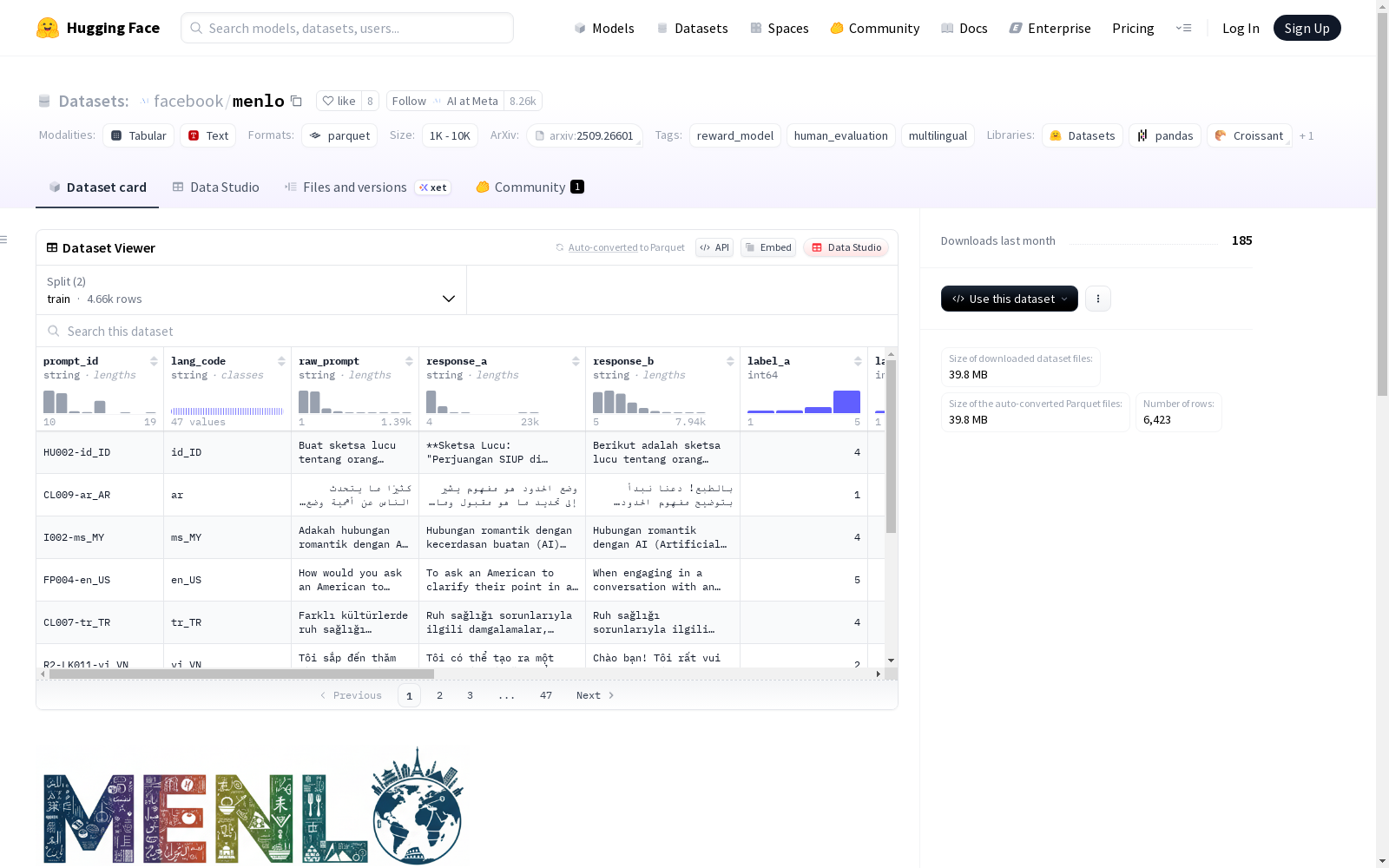Click the Hugging Face logo icon
Viewport: 1389px width, 868px height.
pyautogui.click(x=48, y=28)
